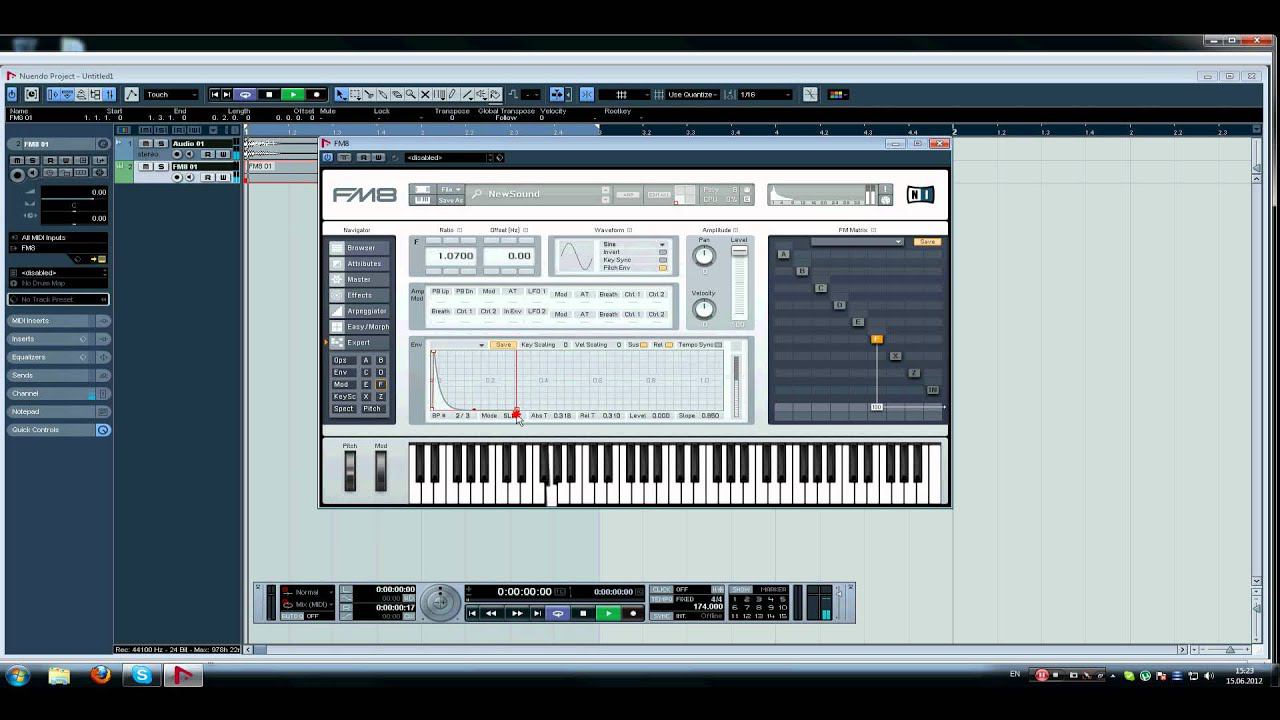Viewport: 1280px width, 720px height.
Task: Select the Object Selection arrow tool
Action: (x=340, y=94)
